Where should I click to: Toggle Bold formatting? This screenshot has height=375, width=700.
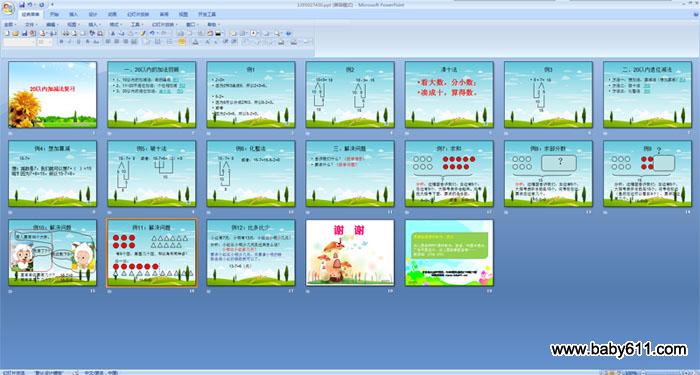[62, 42]
